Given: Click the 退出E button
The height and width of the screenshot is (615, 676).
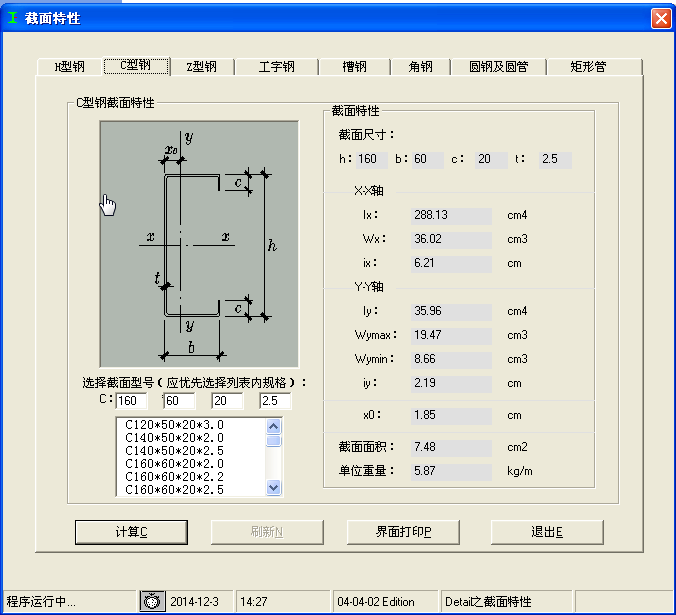Looking at the screenshot, I should click(547, 532).
